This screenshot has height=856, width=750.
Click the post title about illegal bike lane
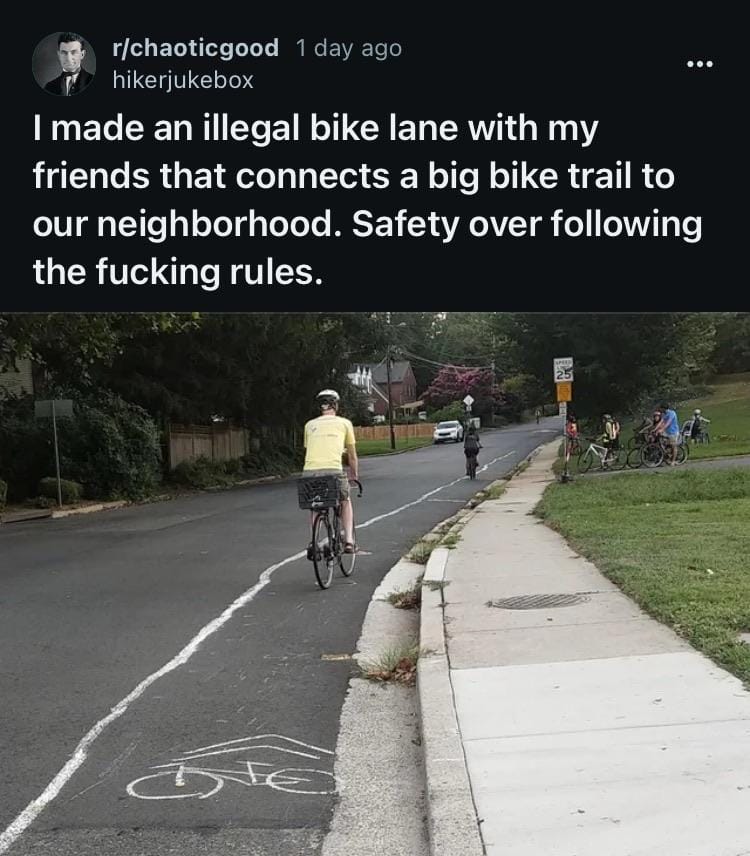click(367, 200)
